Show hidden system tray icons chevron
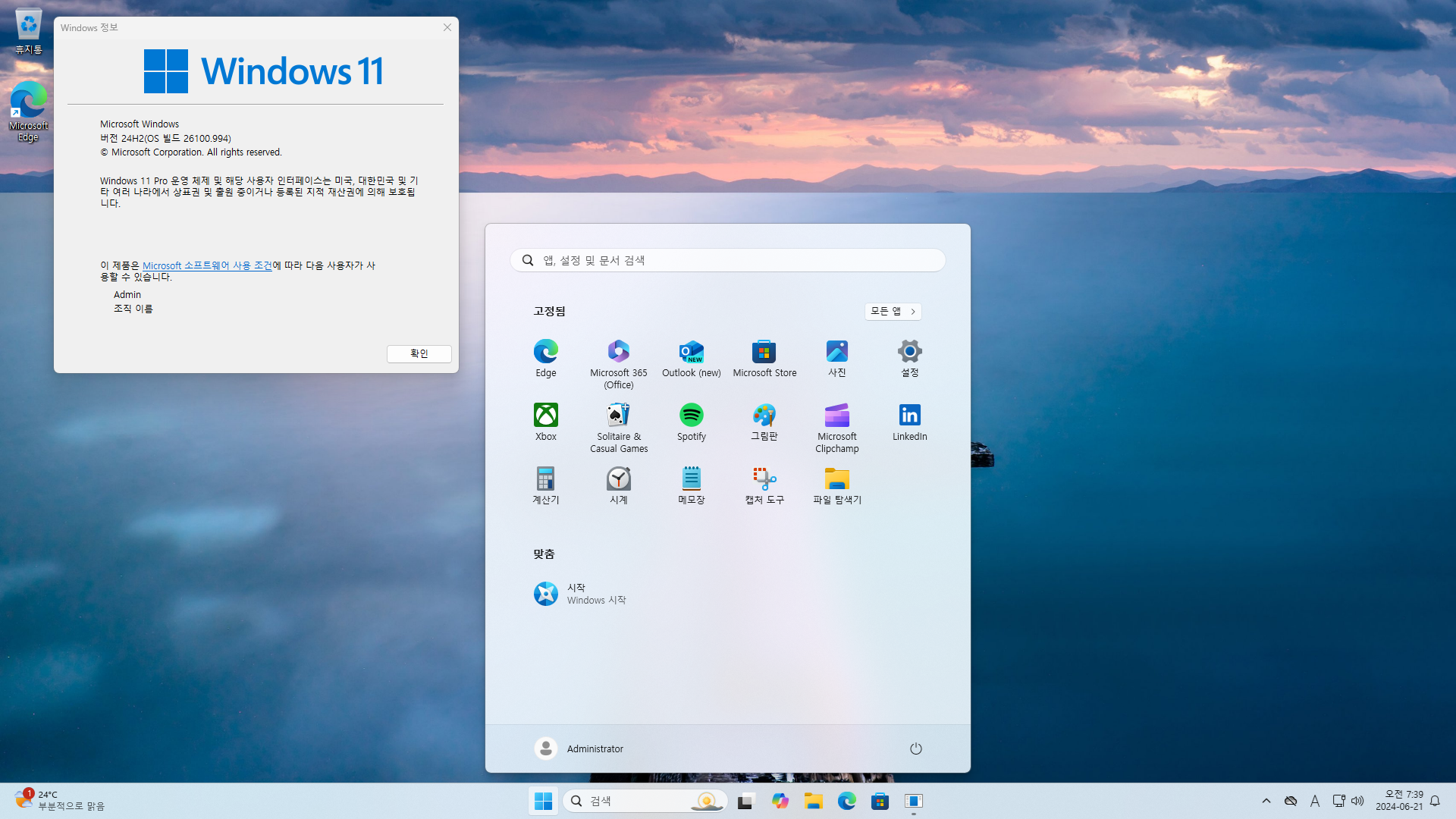 coord(1266,801)
